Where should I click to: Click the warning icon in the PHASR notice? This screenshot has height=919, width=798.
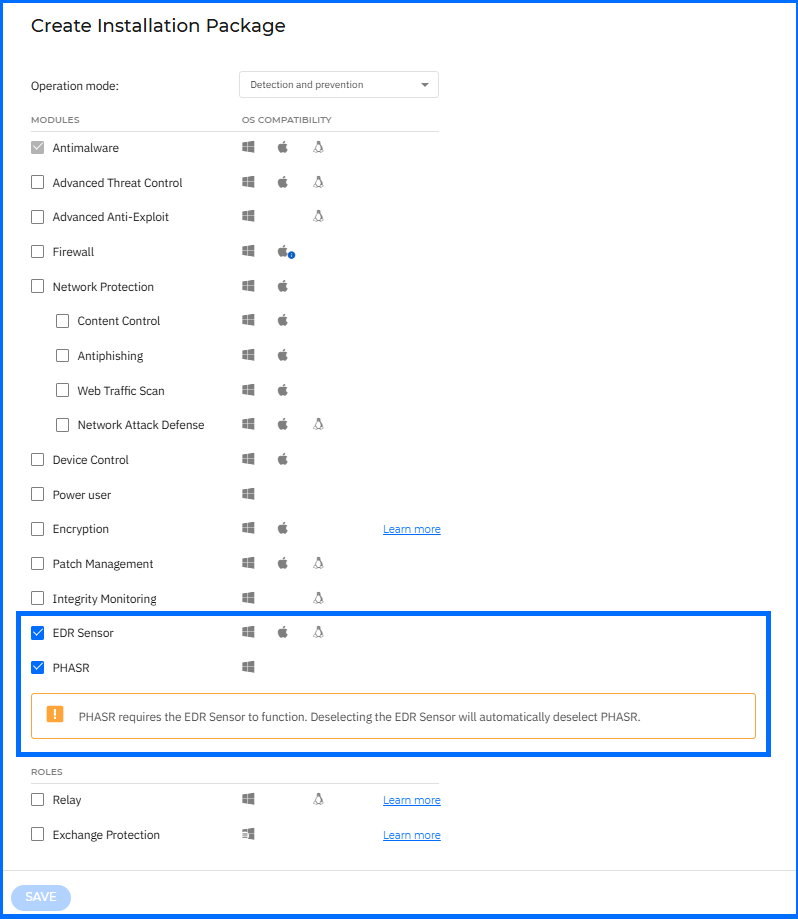tap(55, 715)
